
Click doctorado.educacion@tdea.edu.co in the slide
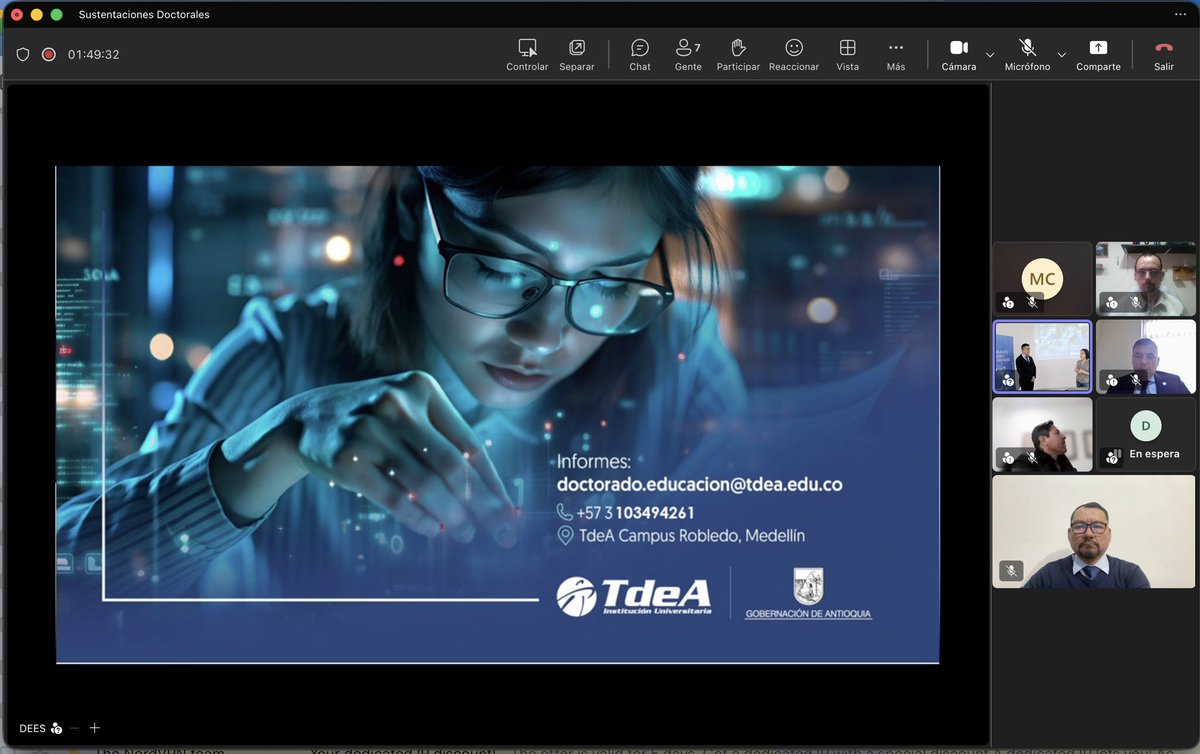pos(699,484)
